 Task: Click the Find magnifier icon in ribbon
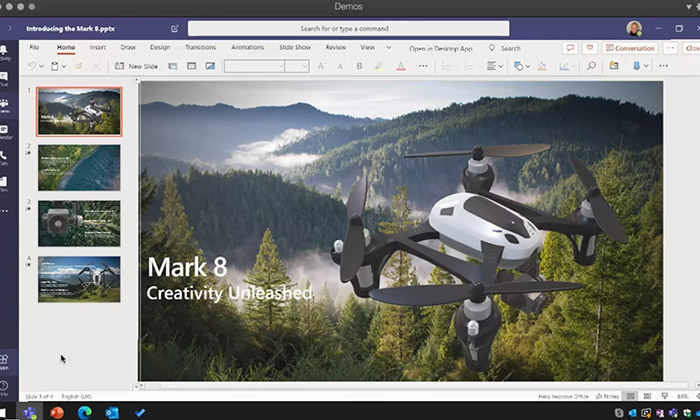pos(591,66)
